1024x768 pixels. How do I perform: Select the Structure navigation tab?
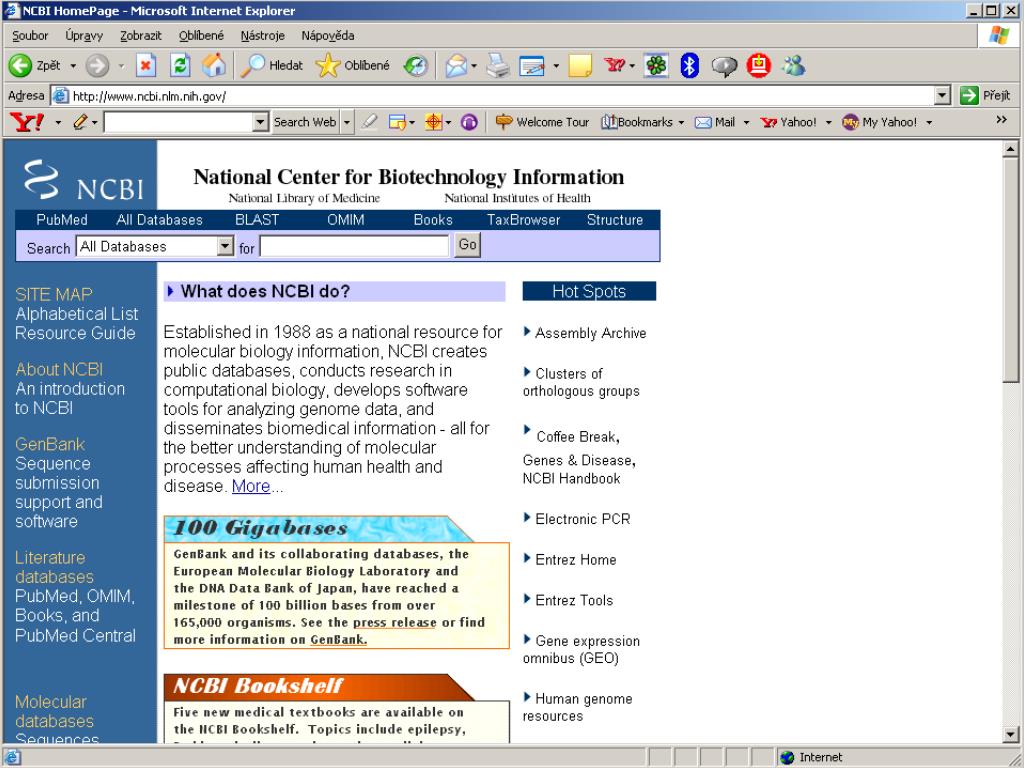[x=615, y=220]
